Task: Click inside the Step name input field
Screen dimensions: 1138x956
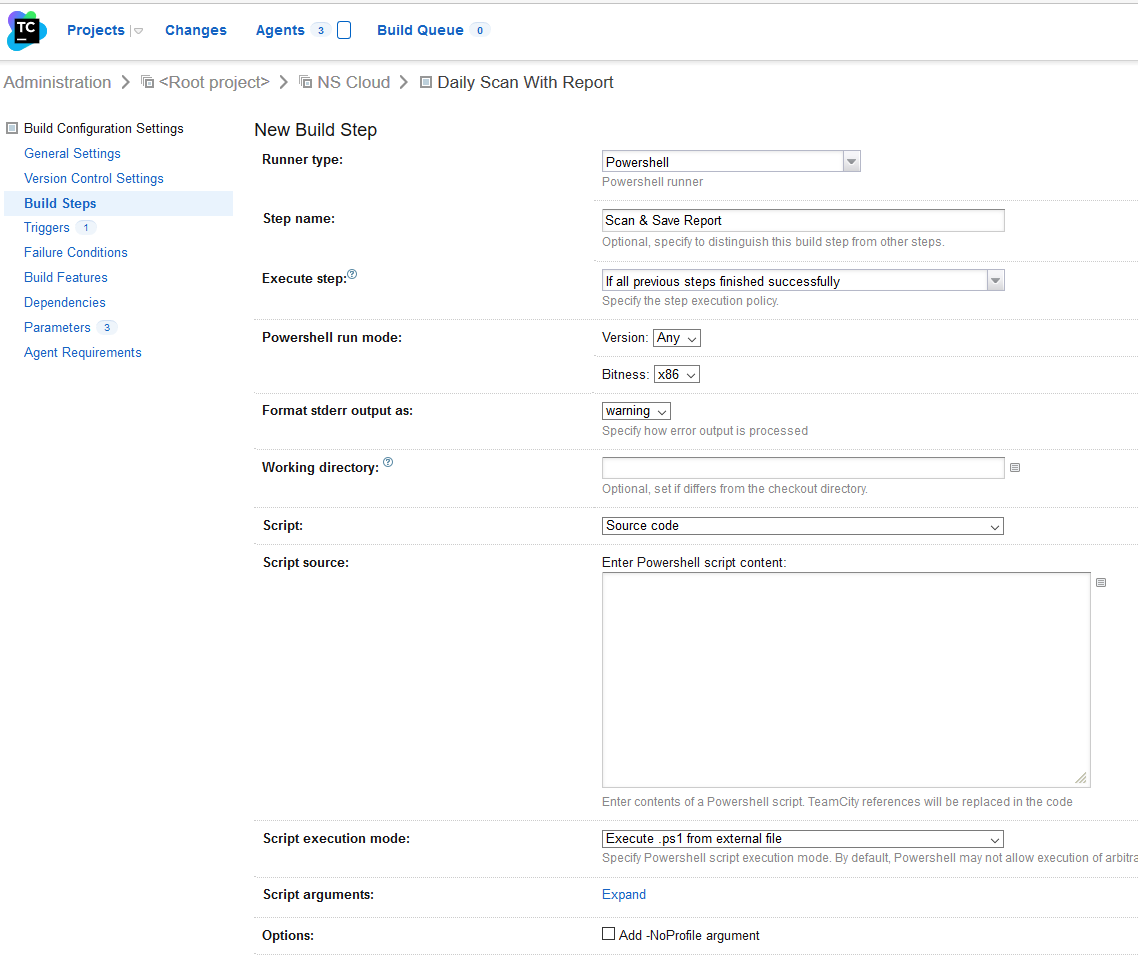Action: (x=800, y=219)
